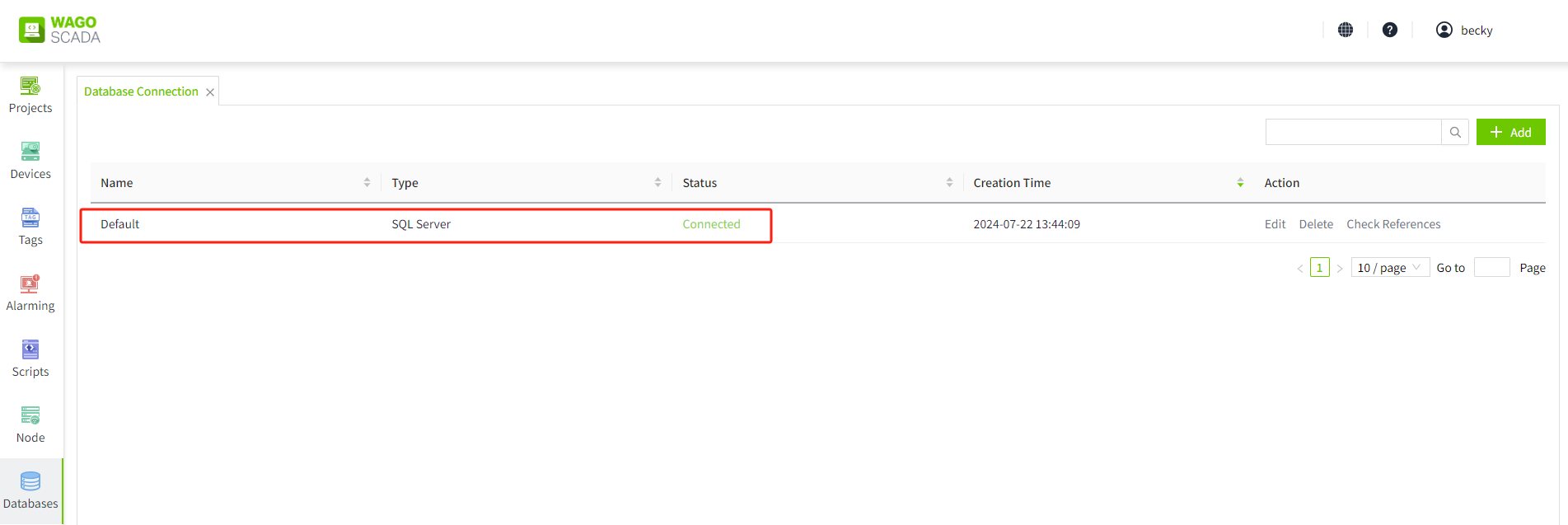Click the green Add button
The image size is (1568, 525).
pos(1510,132)
